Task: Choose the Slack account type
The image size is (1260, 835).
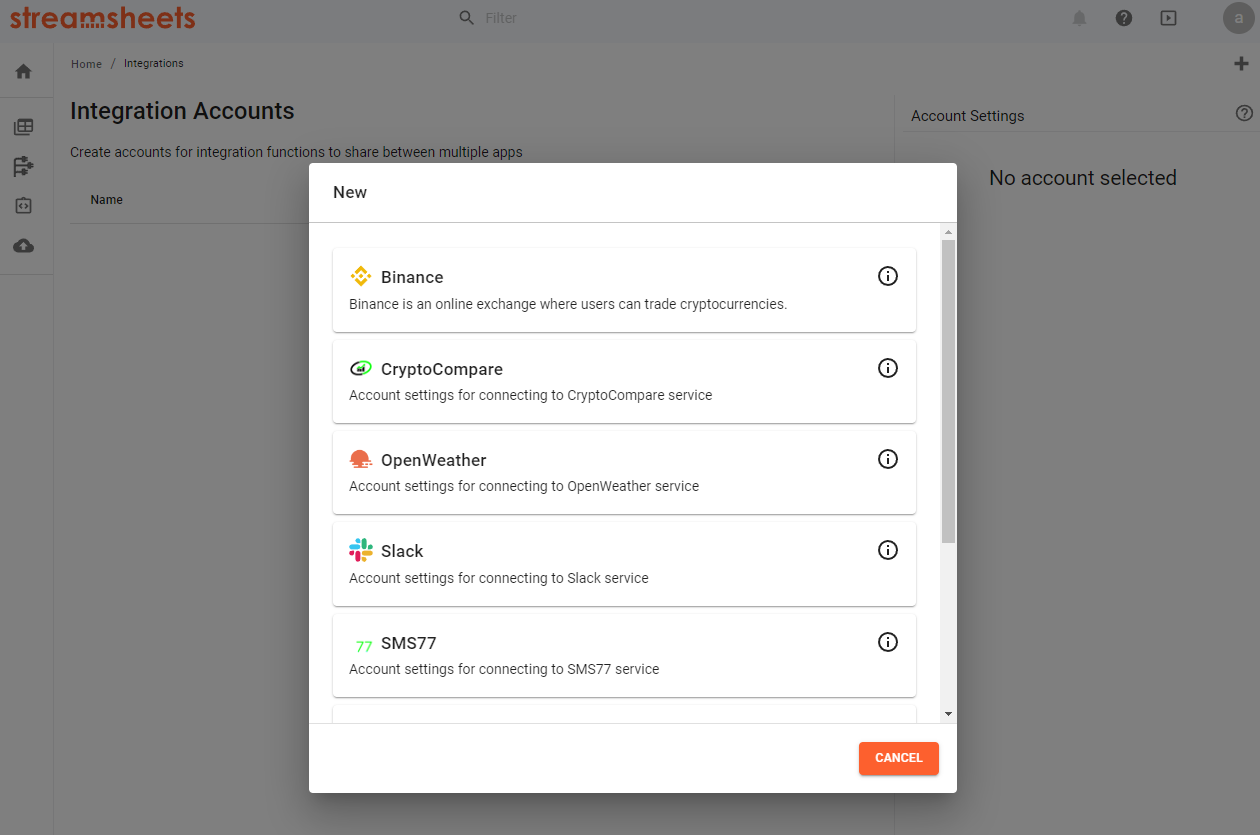Action: (x=624, y=563)
